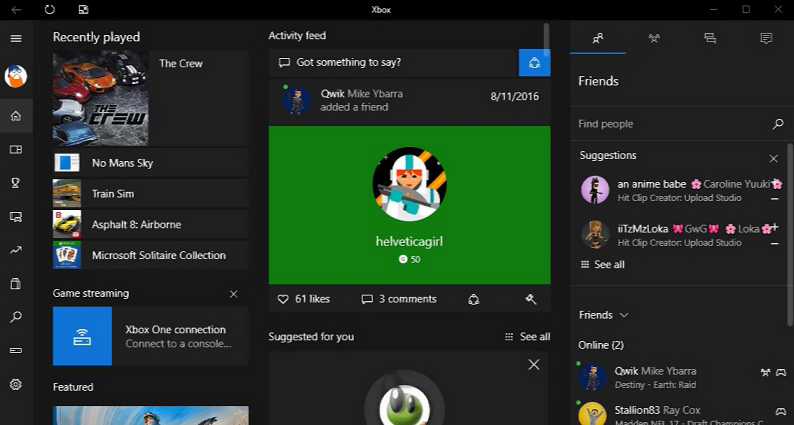Click See all for Suggested for you
794x425 pixels.
[527, 337]
